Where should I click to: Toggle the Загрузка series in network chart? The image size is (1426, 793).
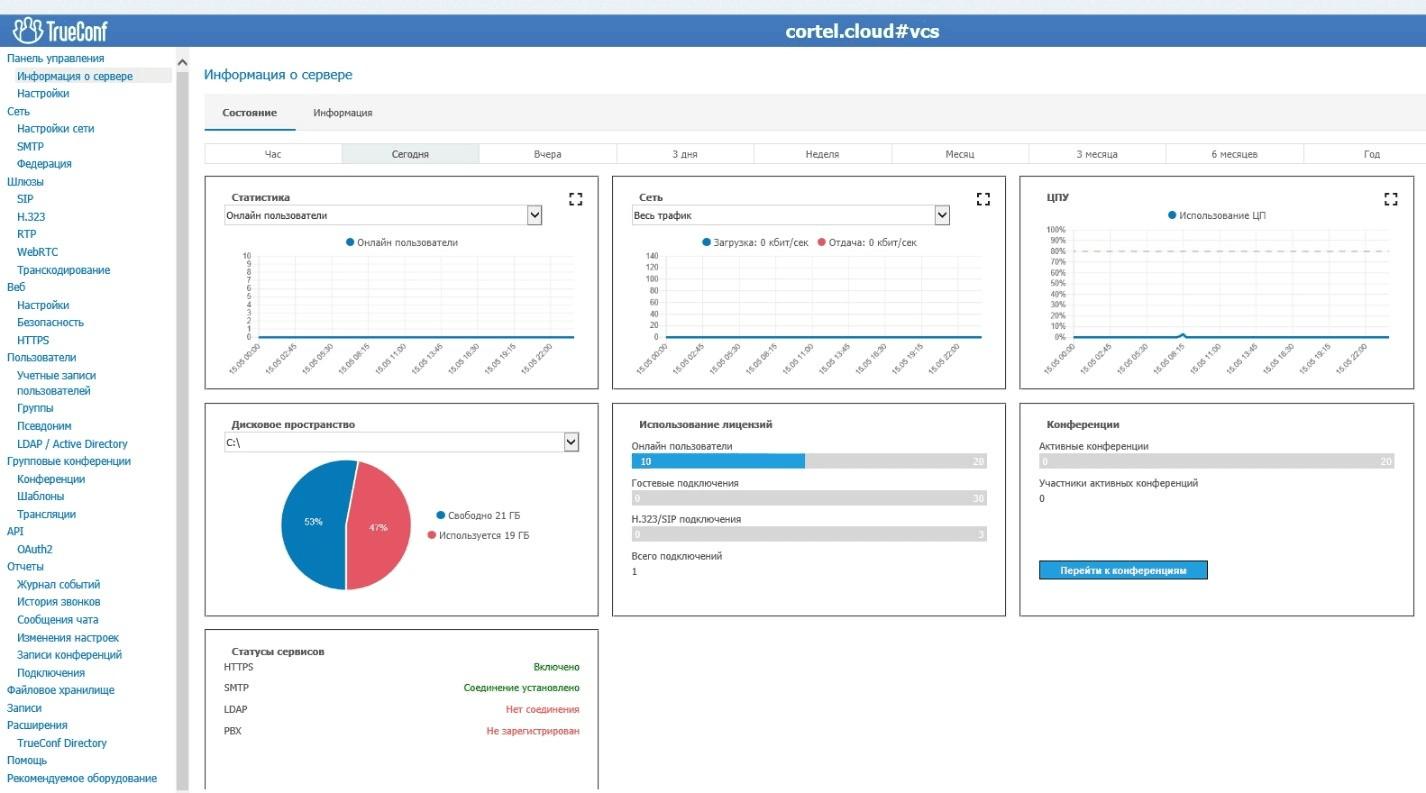707,242
